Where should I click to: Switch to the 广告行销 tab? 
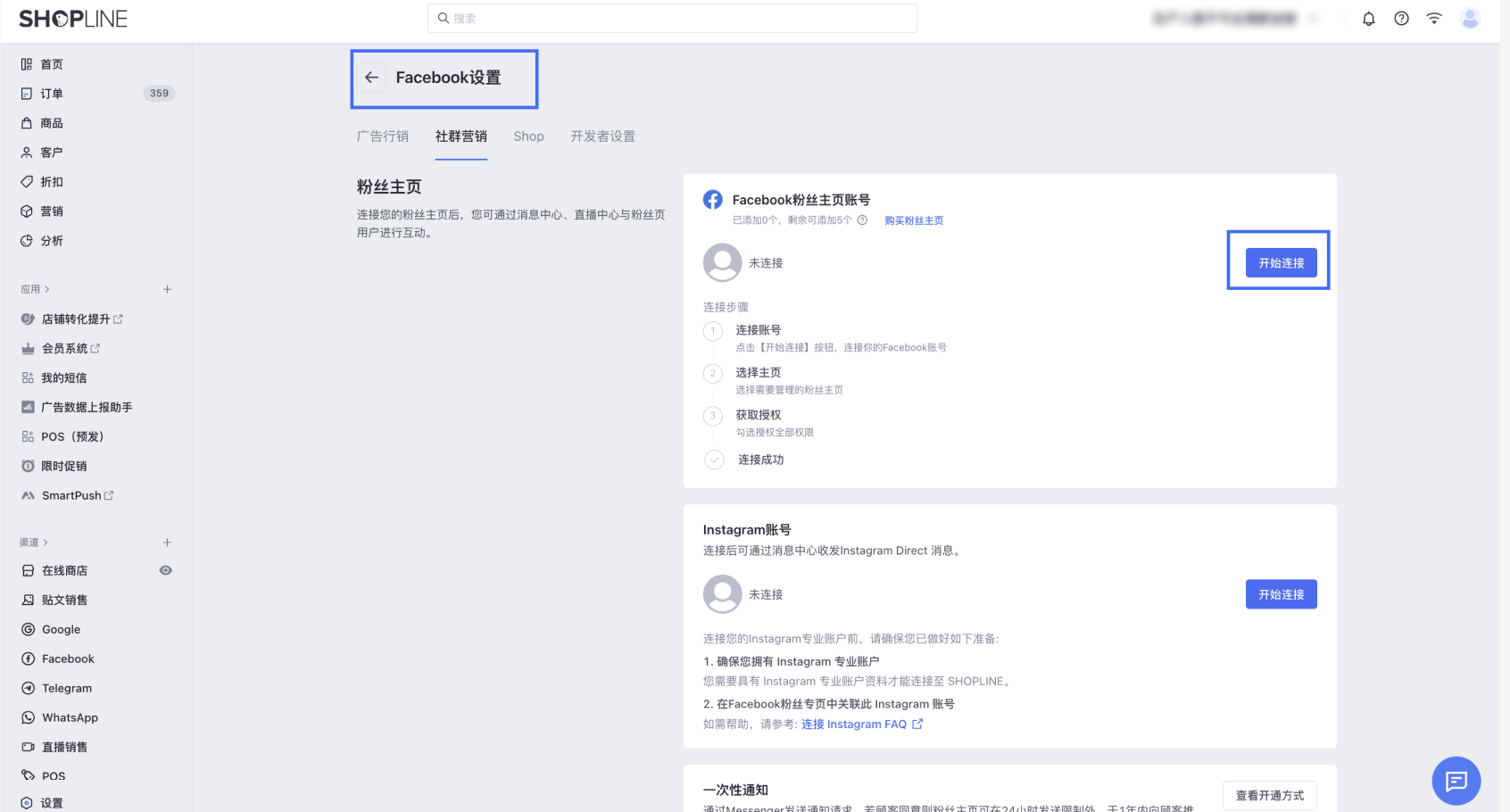(x=383, y=137)
